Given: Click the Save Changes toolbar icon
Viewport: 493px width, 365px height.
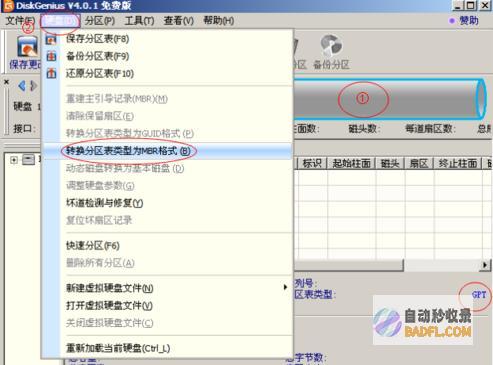Looking at the screenshot, I should point(27,48).
